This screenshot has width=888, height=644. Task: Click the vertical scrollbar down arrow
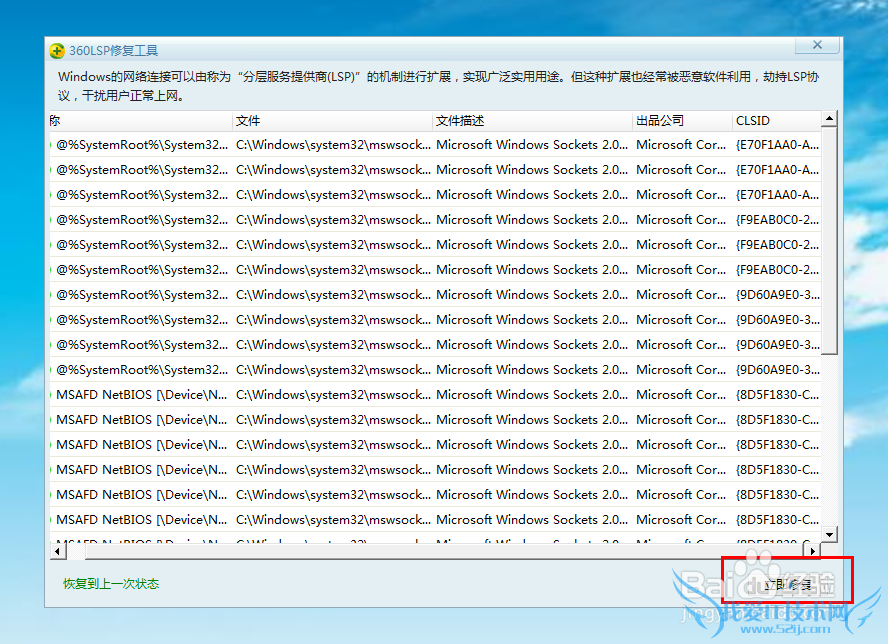pyautogui.click(x=829, y=534)
